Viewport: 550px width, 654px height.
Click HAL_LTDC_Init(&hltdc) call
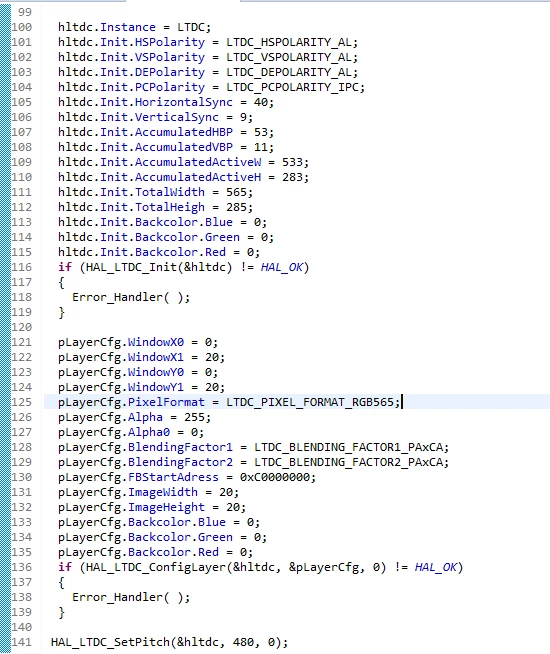[x=159, y=267]
